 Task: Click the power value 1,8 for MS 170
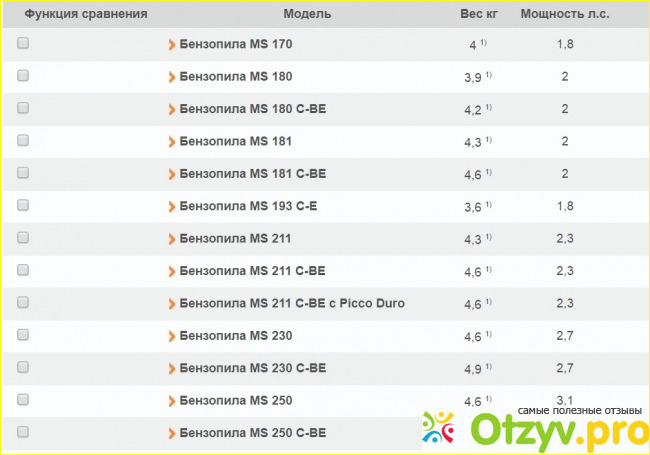pos(565,44)
